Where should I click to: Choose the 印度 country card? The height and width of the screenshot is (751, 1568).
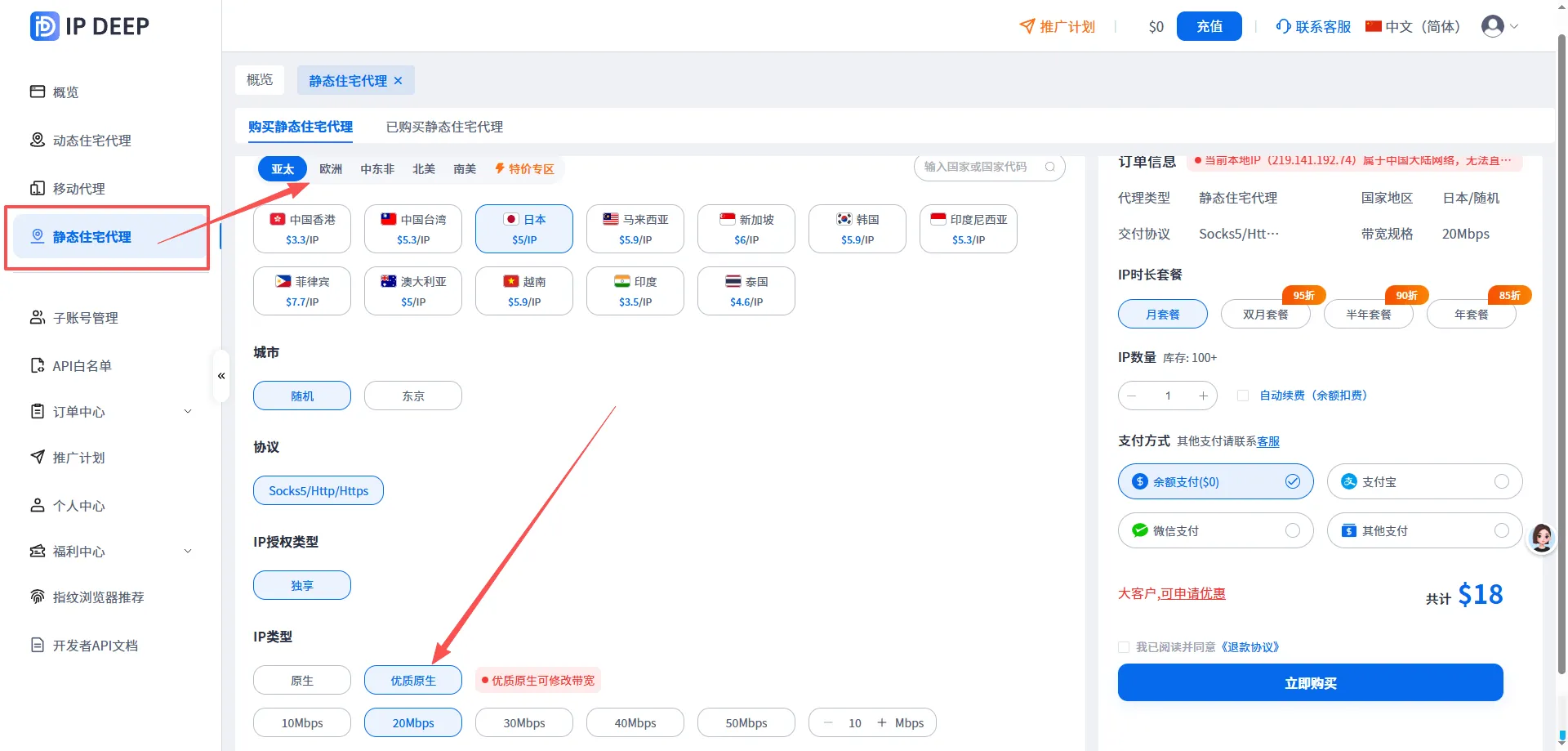(635, 291)
